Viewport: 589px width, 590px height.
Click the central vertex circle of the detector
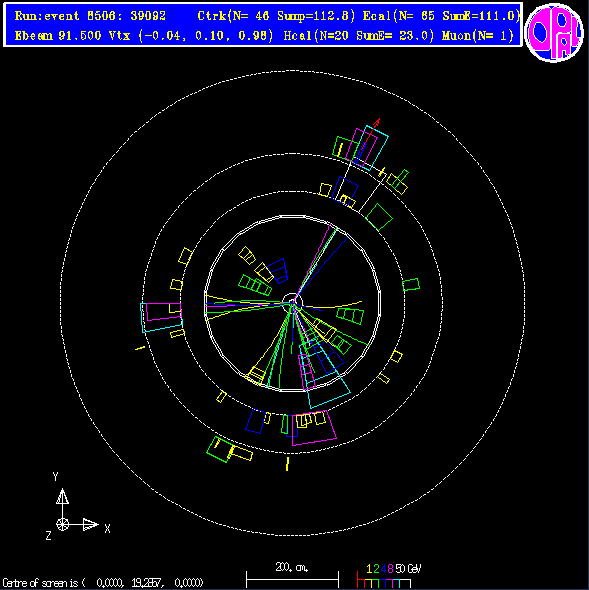click(x=292, y=303)
